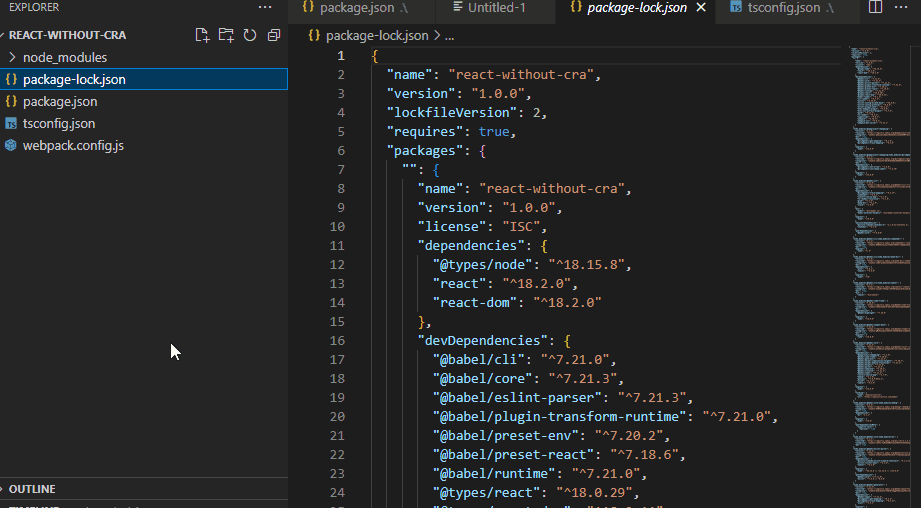Image resolution: width=921 pixels, height=508 pixels.
Task: Click the TS icon beside tsconfig.json in Explorer
Action: (11, 124)
